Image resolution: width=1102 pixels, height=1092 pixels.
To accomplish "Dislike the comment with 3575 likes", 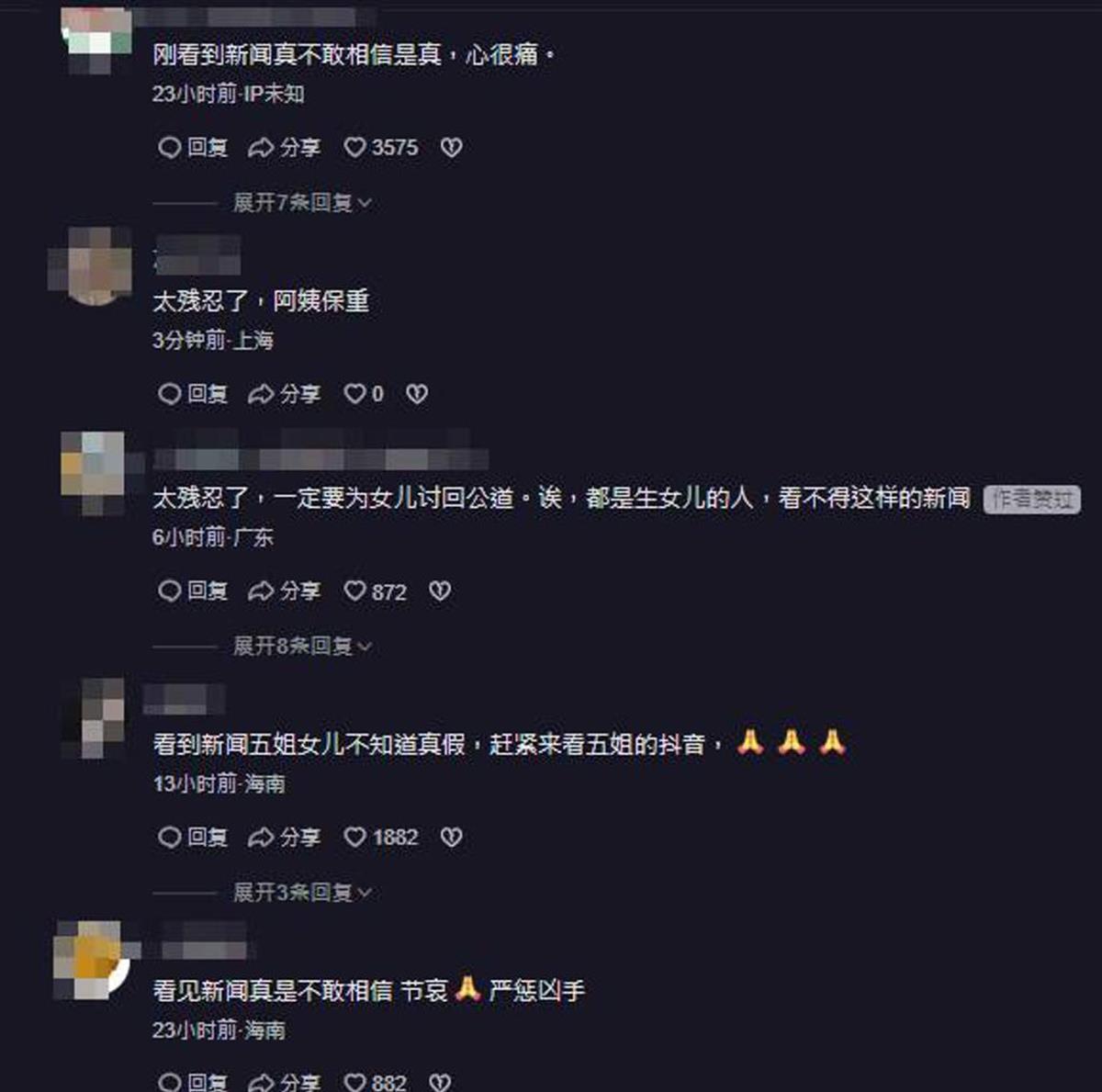I will click(x=451, y=147).
